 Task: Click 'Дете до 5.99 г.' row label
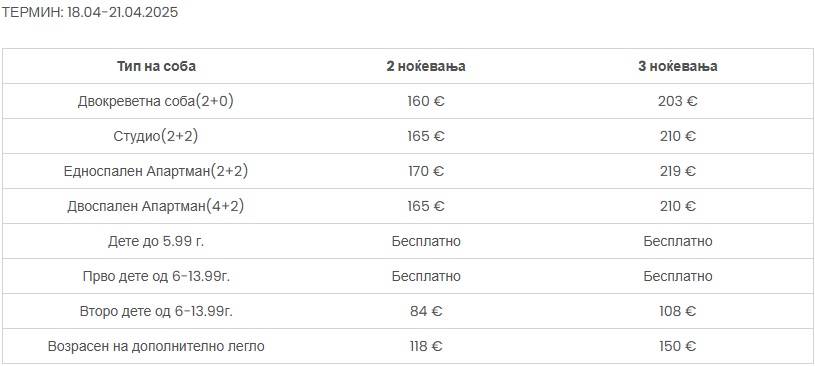pos(156,241)
